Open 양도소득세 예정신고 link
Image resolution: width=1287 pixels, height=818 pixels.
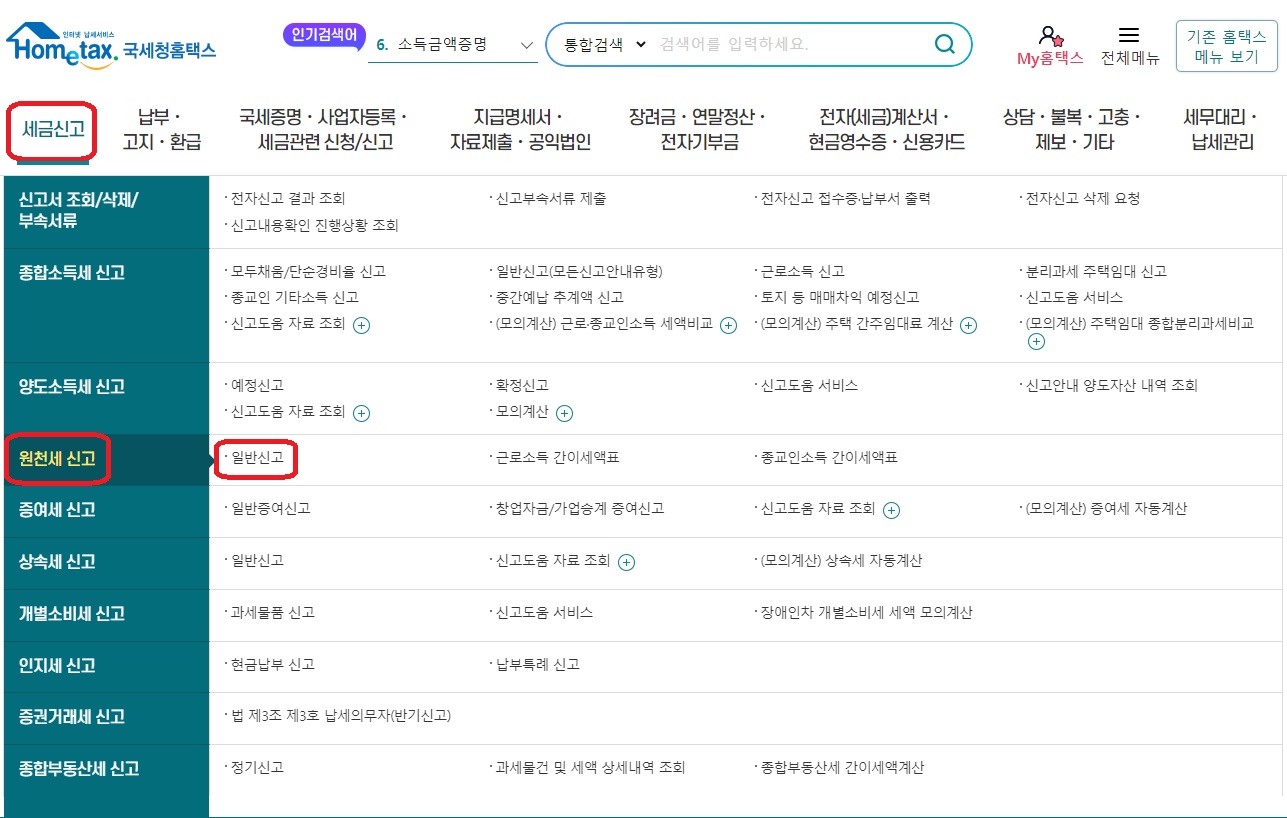click(x=257, y=386)
